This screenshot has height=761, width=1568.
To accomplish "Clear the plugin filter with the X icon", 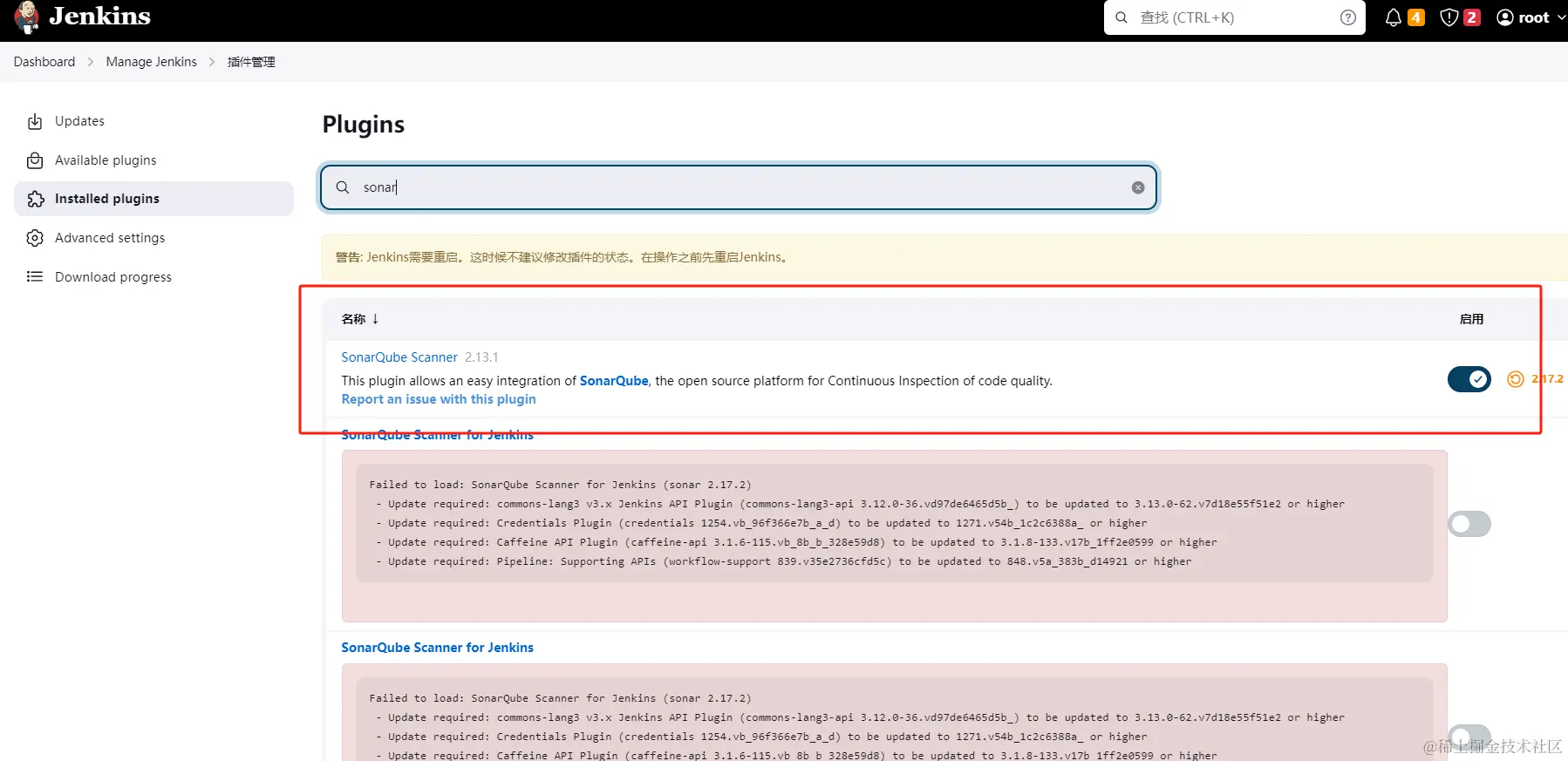I will pos(1138,187).
